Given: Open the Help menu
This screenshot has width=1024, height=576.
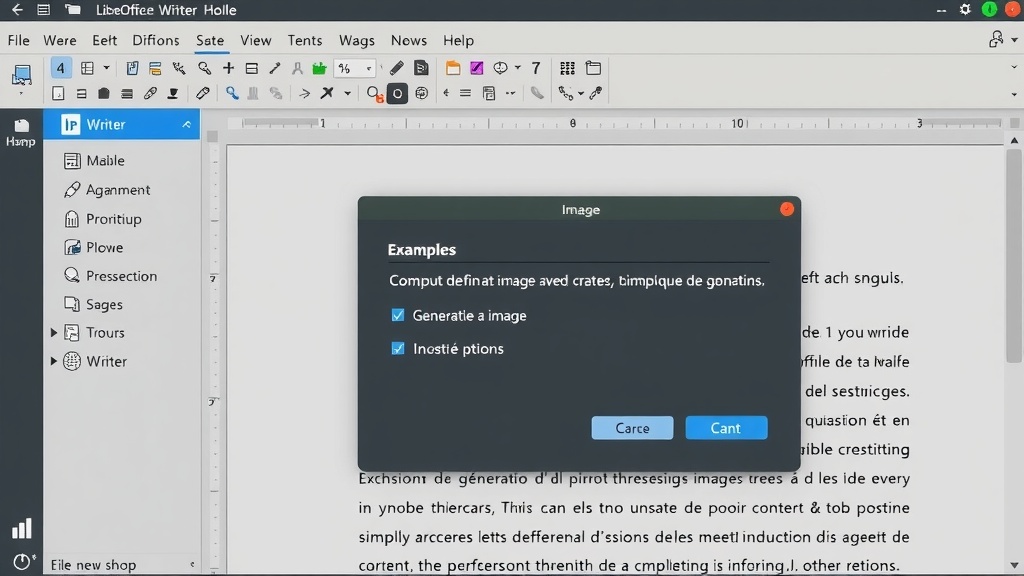Looking at the screenshot, I should pos(458,40).
